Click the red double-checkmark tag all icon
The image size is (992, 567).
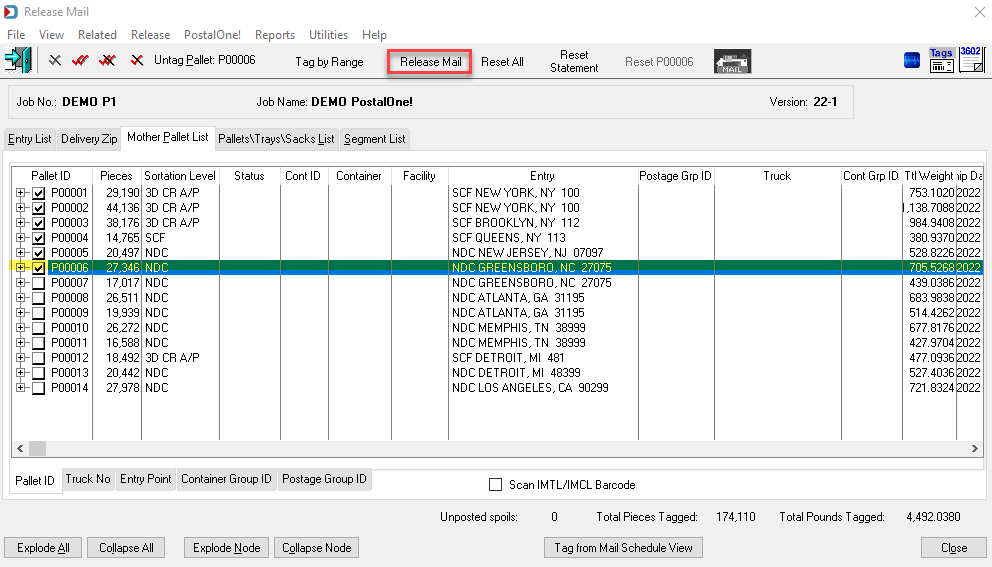pos(80,61)
